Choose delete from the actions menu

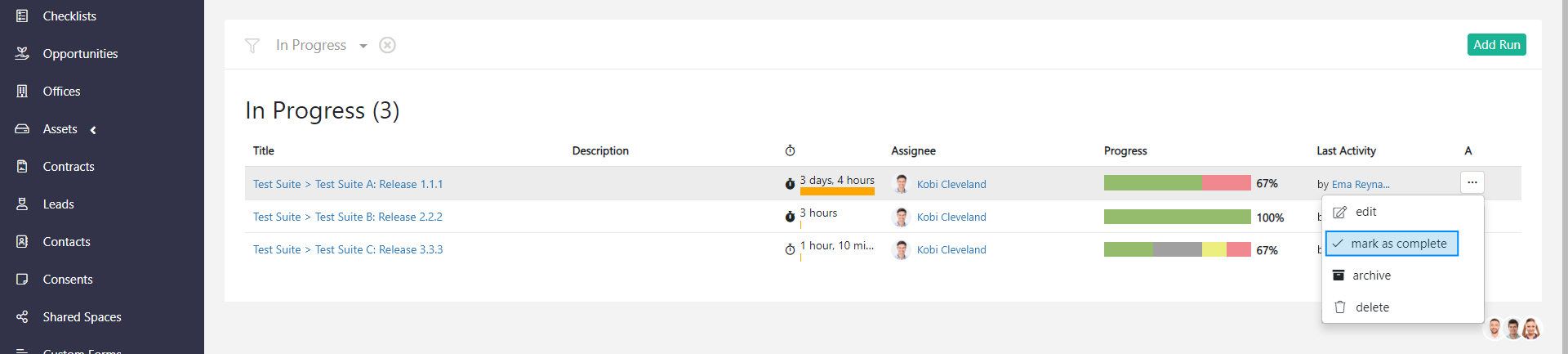1372,307
